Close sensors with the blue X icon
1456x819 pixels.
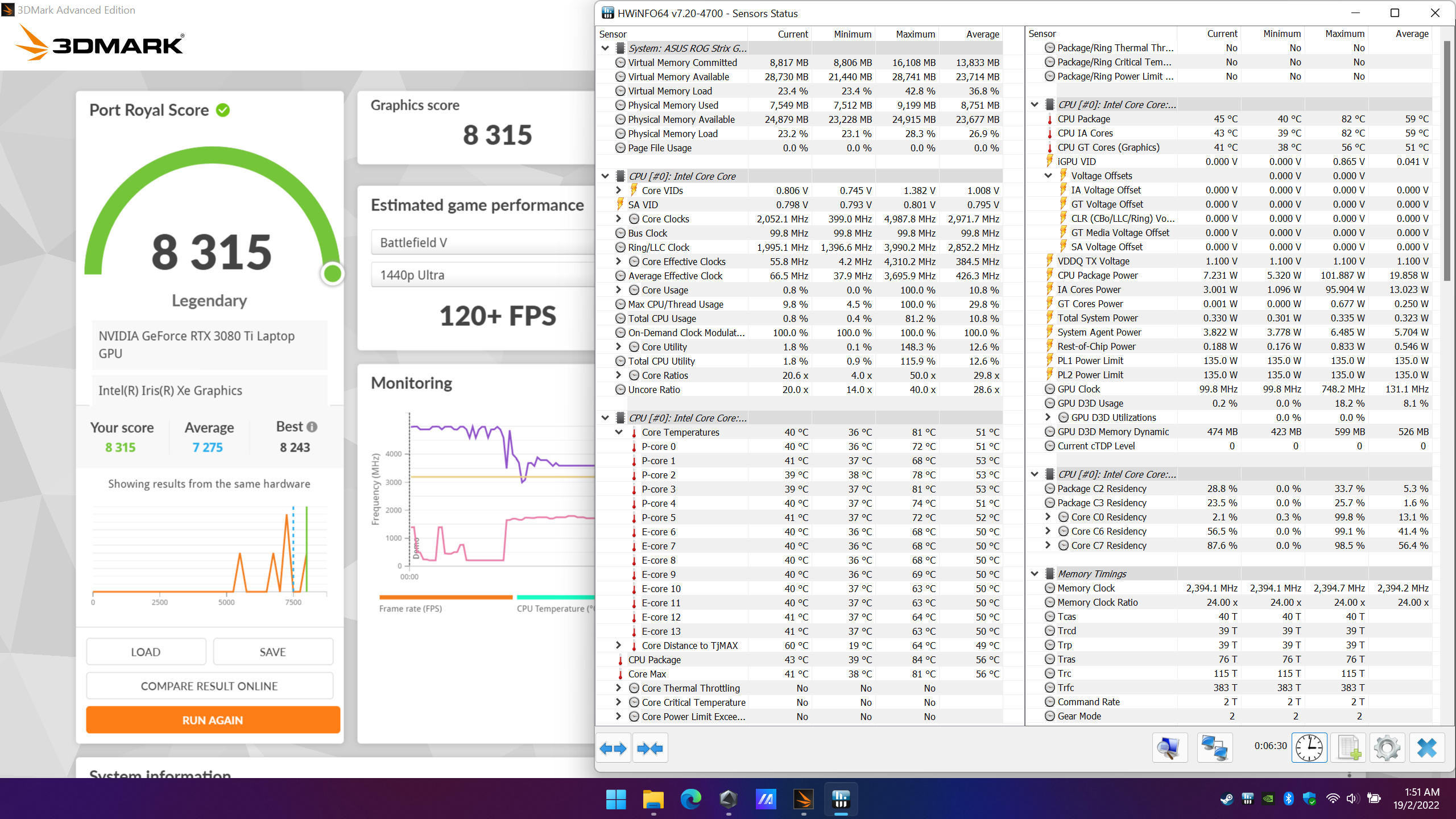(1427, 748)
